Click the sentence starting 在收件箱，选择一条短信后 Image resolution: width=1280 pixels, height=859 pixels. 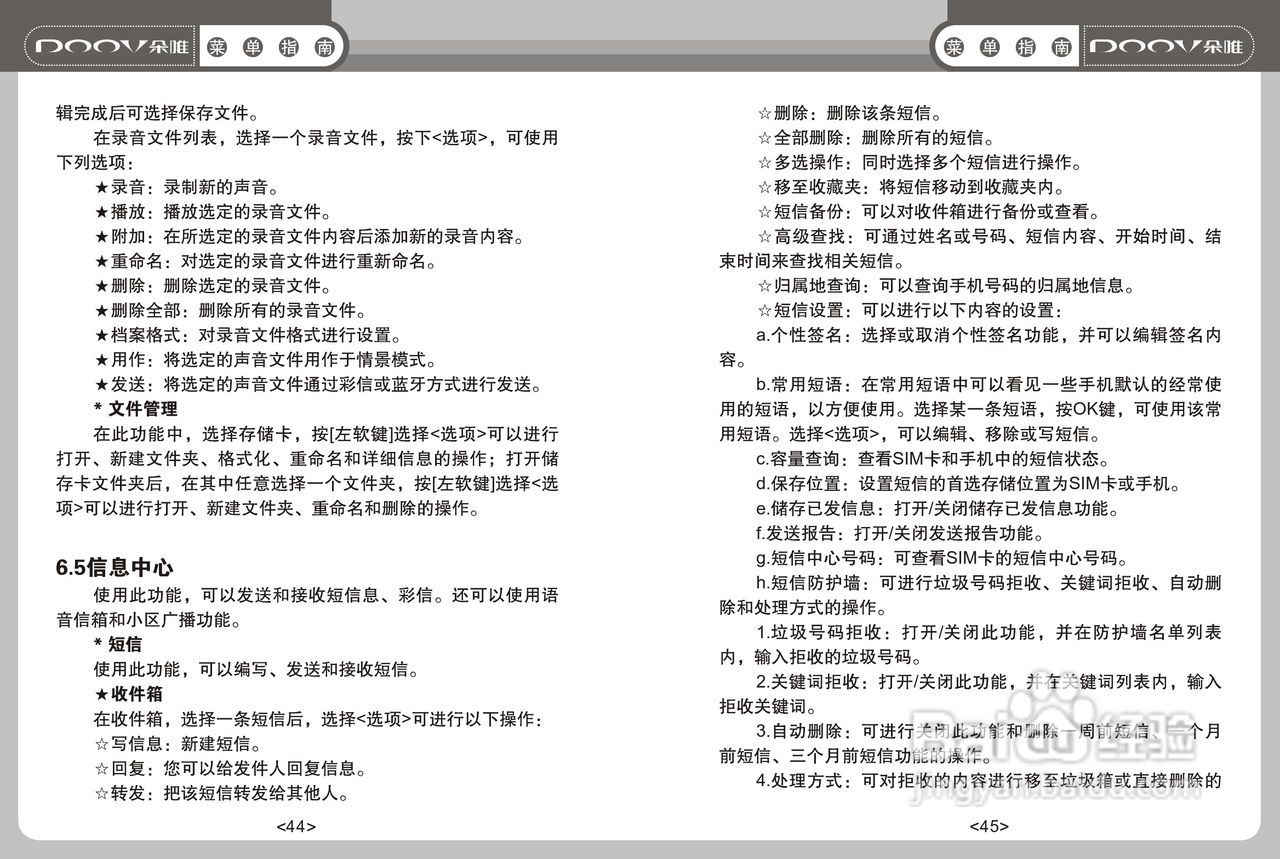pyautogui.click(x=318, y=719)
